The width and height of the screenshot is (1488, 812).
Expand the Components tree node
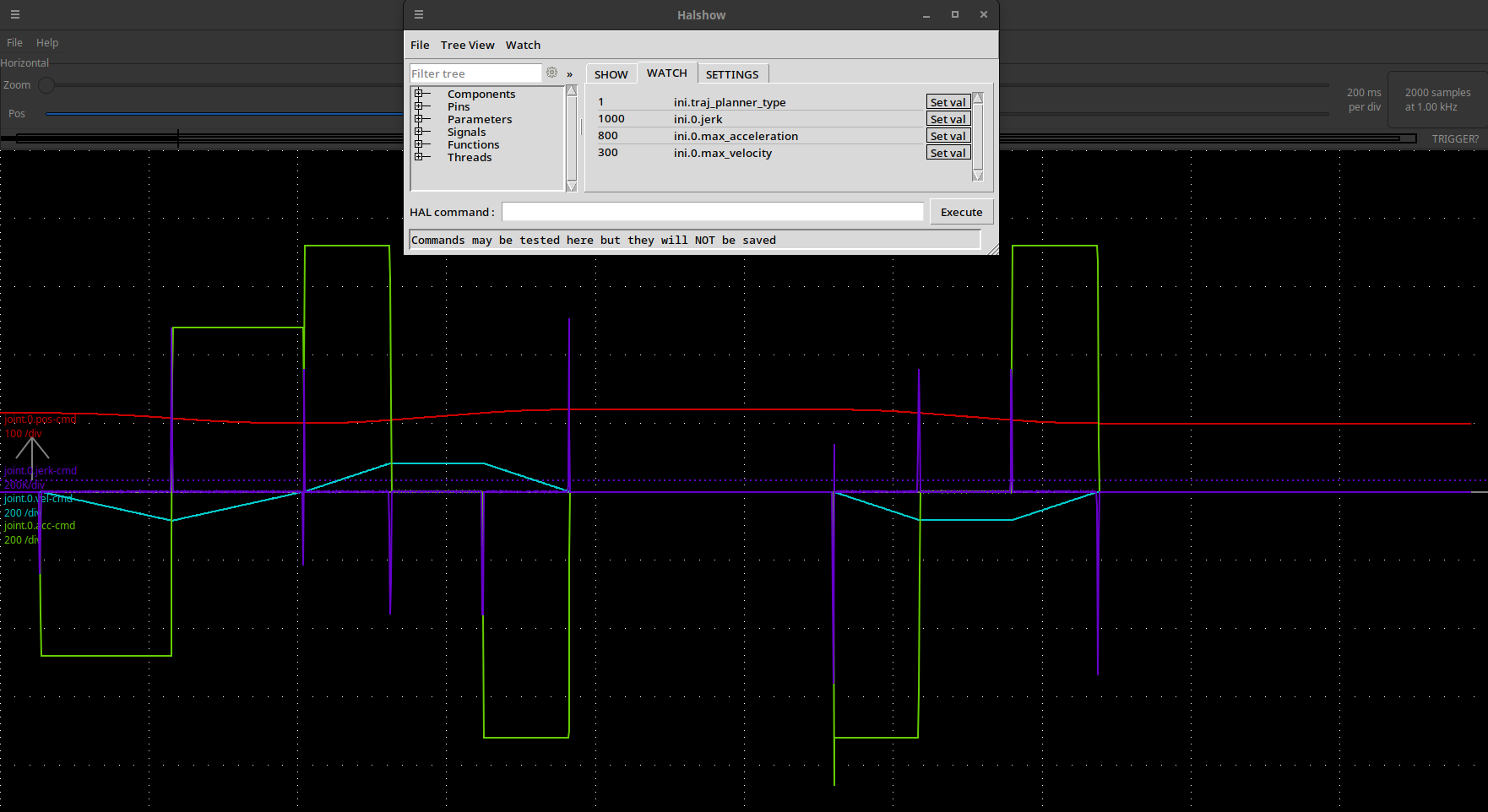[418, 94]
